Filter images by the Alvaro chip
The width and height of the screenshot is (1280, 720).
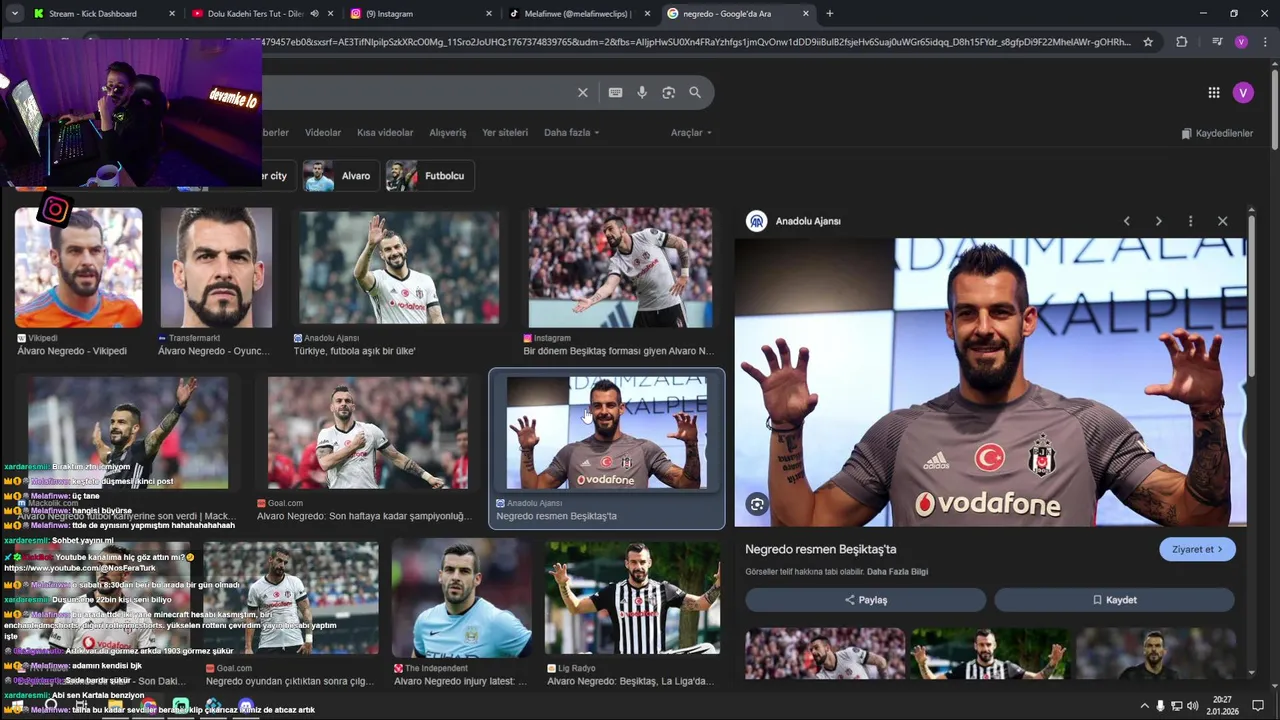[x=339, y=176]
